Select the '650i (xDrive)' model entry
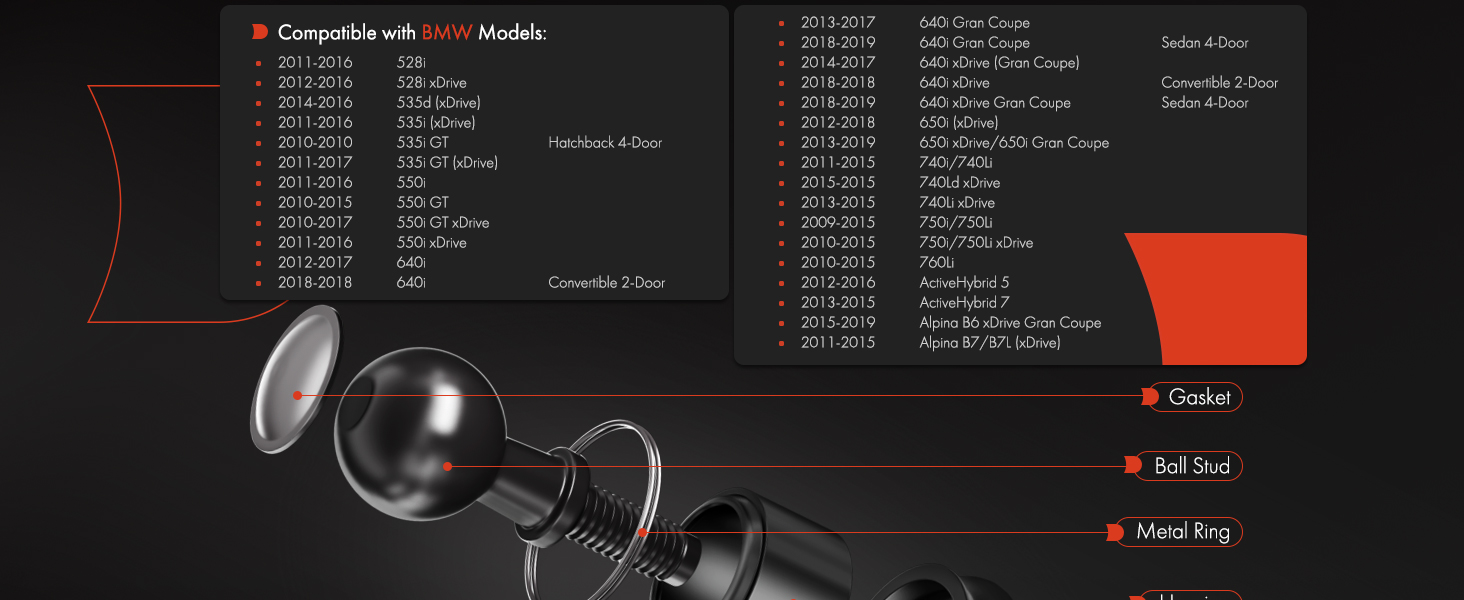Screen dimensions: 1464x600 point(958,123)
